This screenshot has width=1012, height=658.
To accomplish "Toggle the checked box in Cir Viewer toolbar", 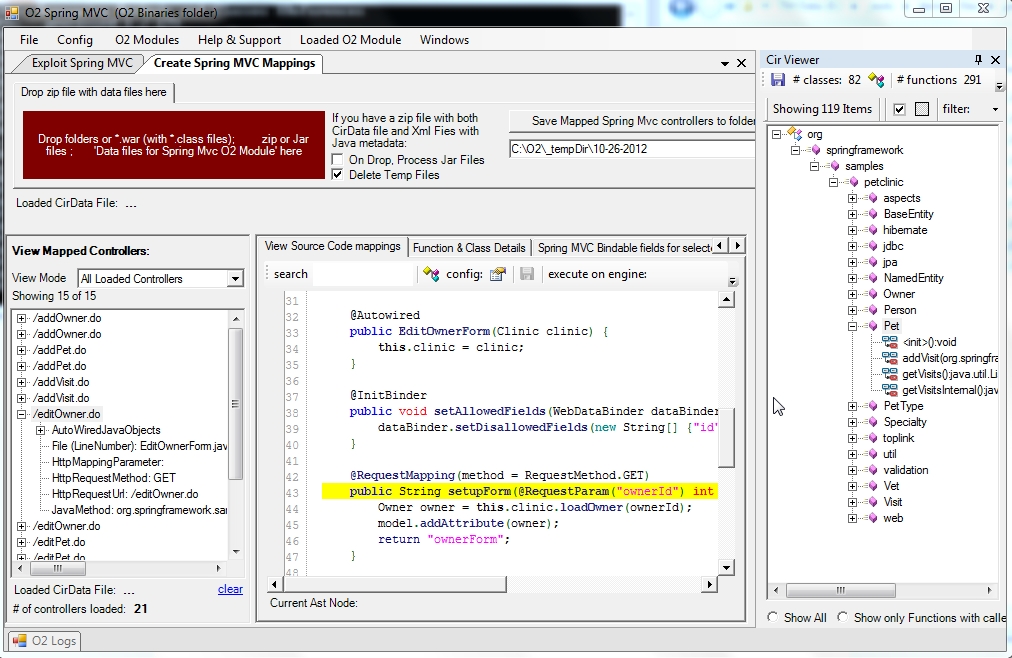I will coord(899,109).
